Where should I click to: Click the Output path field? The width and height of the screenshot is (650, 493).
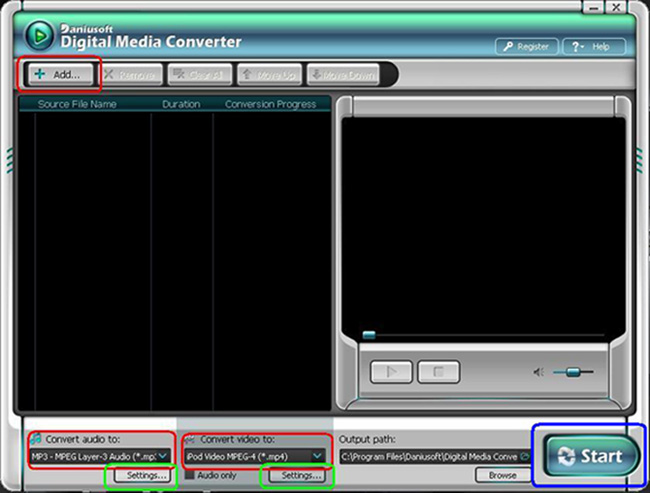(428, 456)
